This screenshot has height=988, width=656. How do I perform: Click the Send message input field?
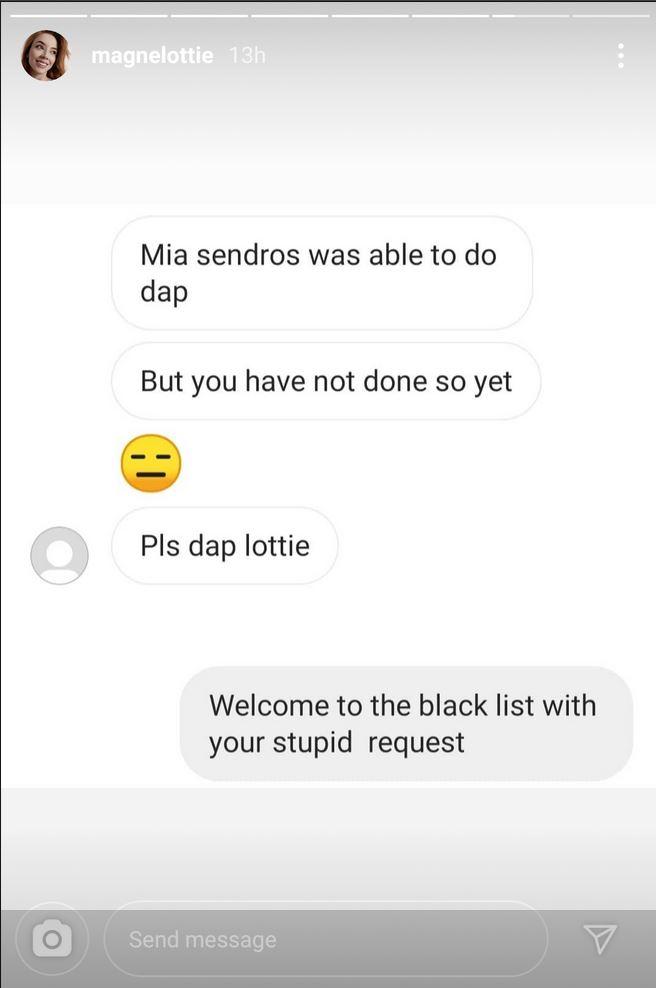pyautogui.click(x=325, y=939)
